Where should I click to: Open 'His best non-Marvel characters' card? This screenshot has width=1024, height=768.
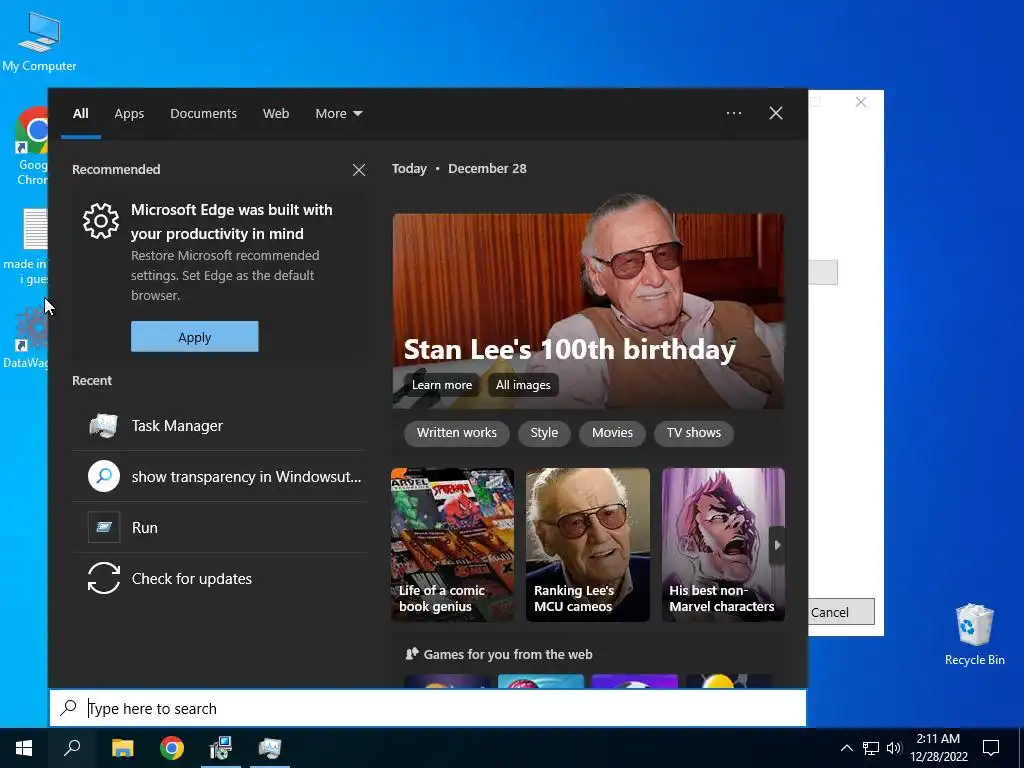[x=723, y=545]
